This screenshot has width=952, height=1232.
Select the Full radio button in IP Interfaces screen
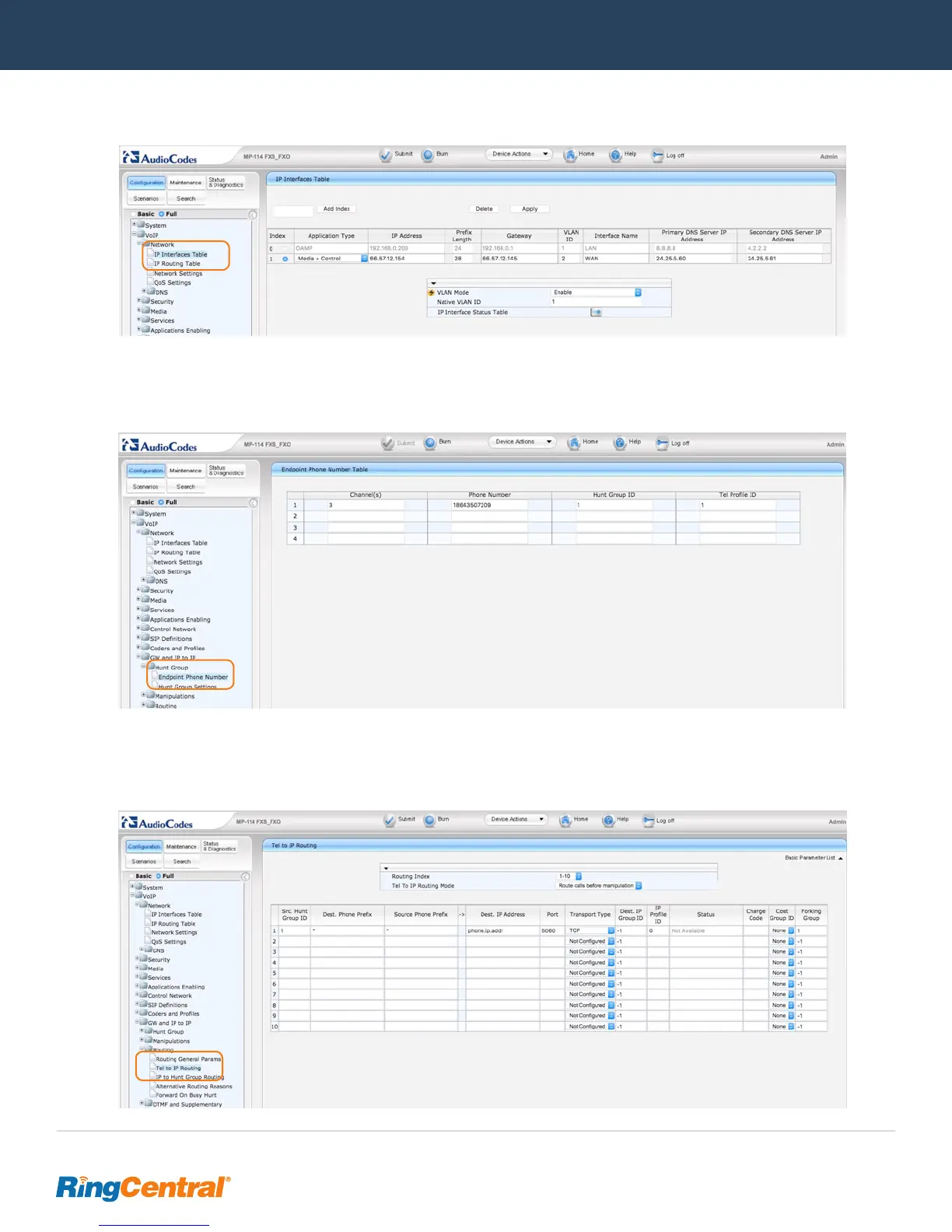tap(162, 214)
